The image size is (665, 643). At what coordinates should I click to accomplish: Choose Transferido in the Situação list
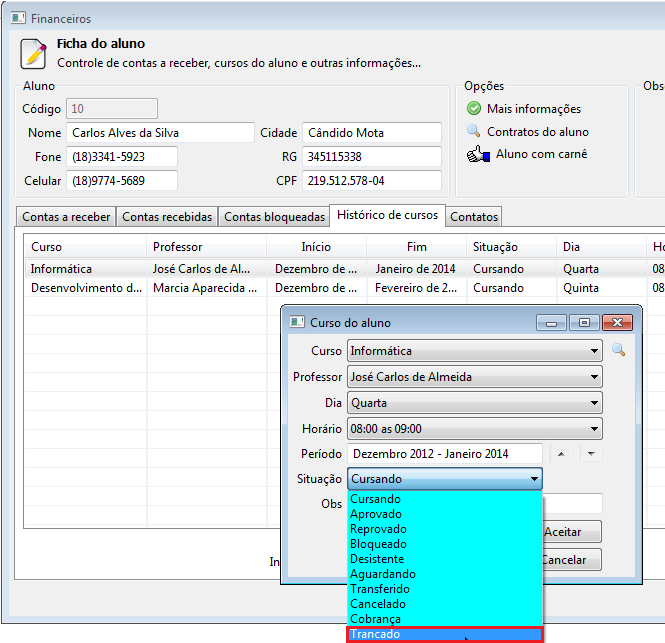tap(445, 589)
